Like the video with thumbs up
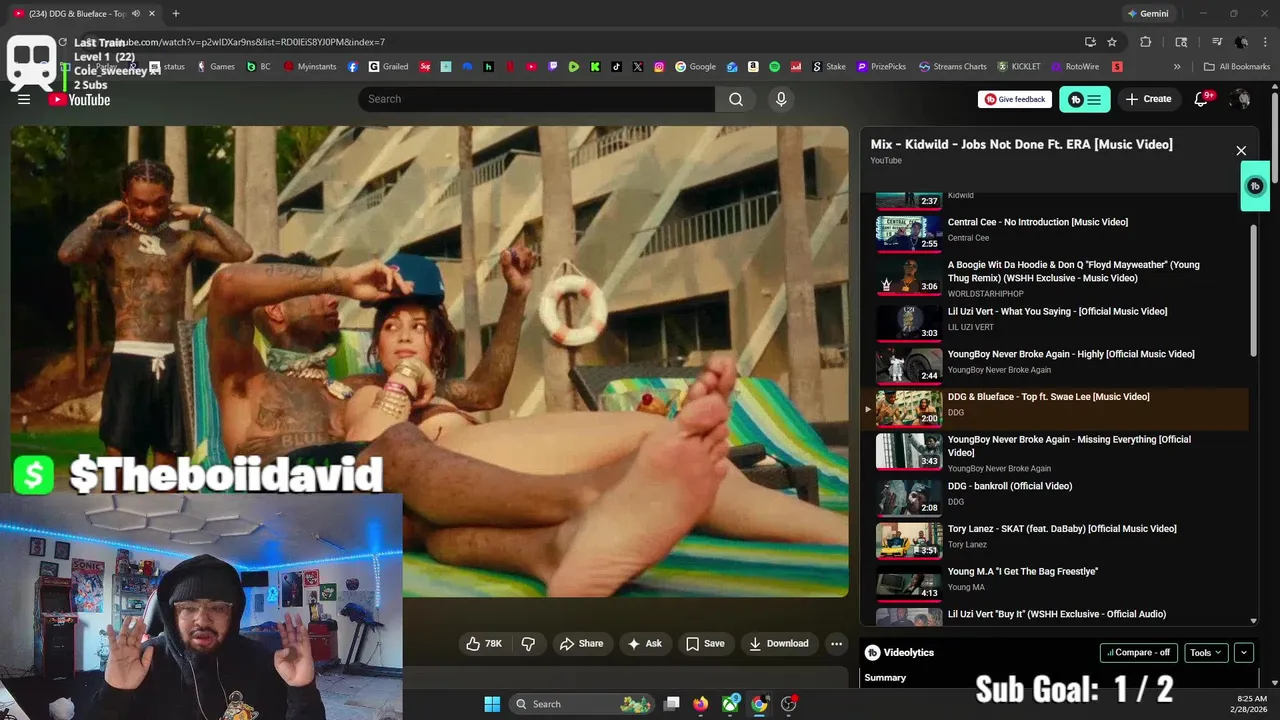Viewport: 1280px width, 720px height. click(484, 644)
